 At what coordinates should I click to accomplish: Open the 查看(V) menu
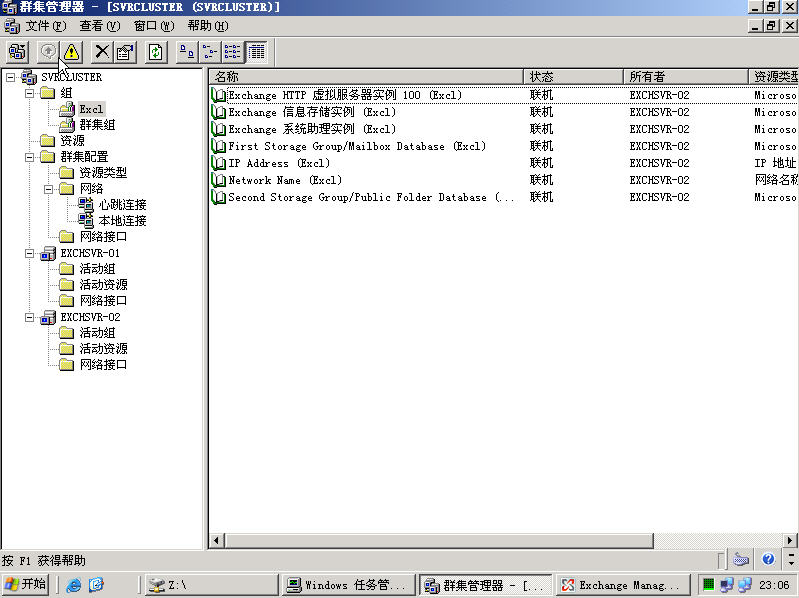point(100,26)
